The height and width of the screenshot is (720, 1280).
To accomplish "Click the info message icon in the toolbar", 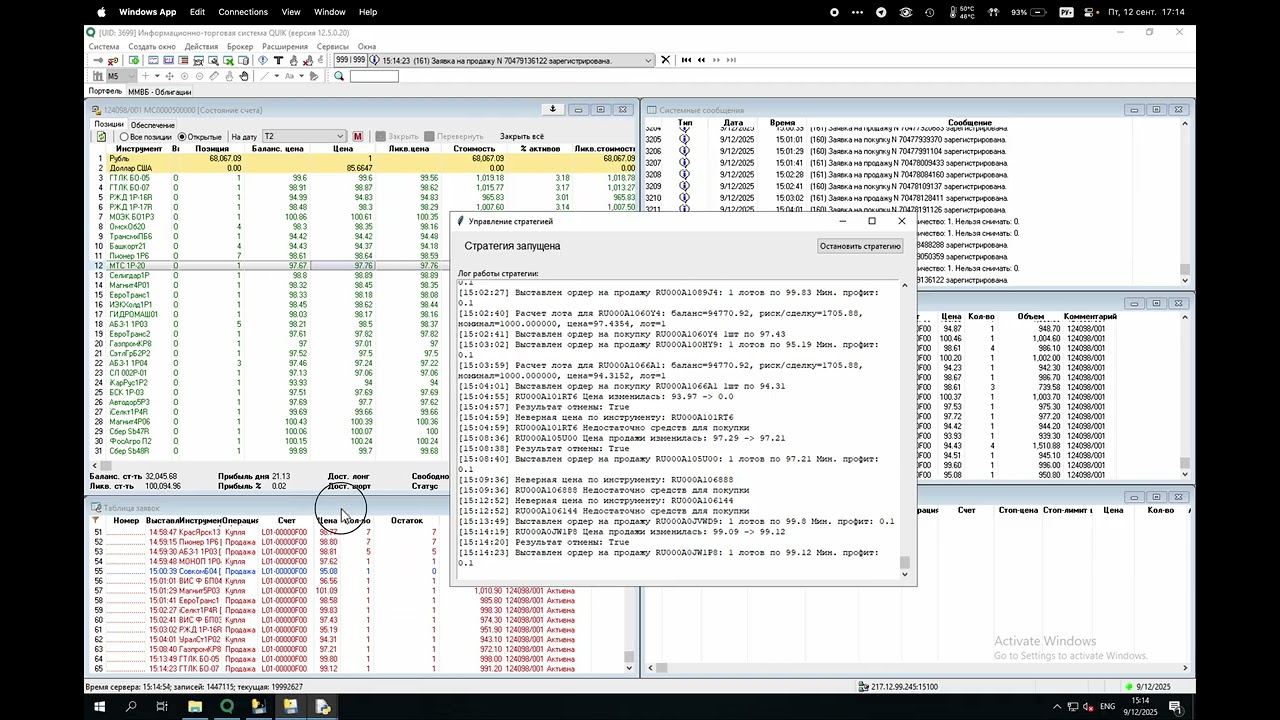I will pyautogui.click(x=374, y=60).
